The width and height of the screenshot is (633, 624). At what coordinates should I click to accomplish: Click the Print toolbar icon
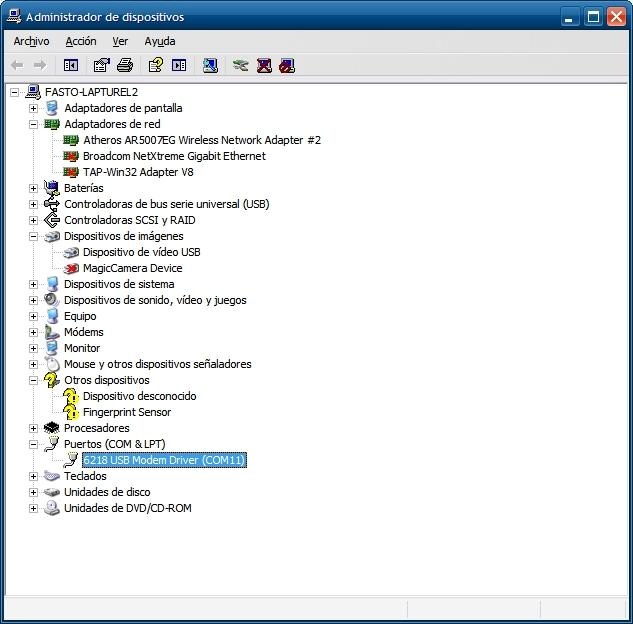point(125,65)
